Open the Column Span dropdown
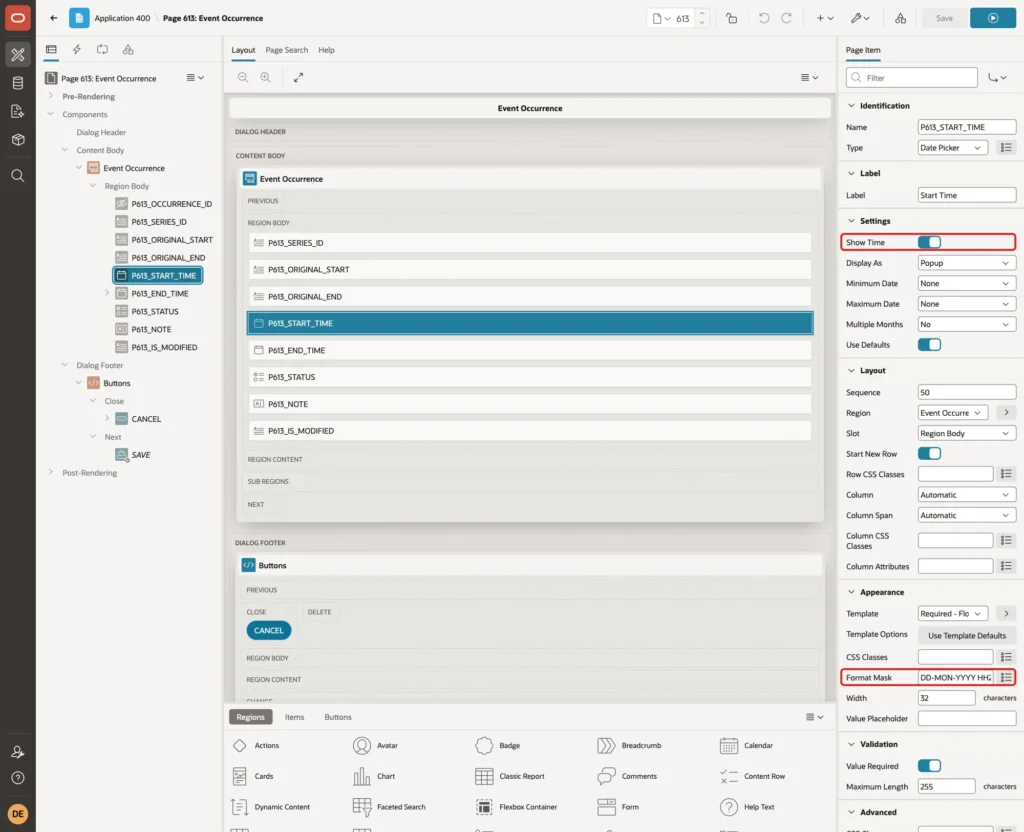Viewport: 1024px width, 832px height. 967,515
